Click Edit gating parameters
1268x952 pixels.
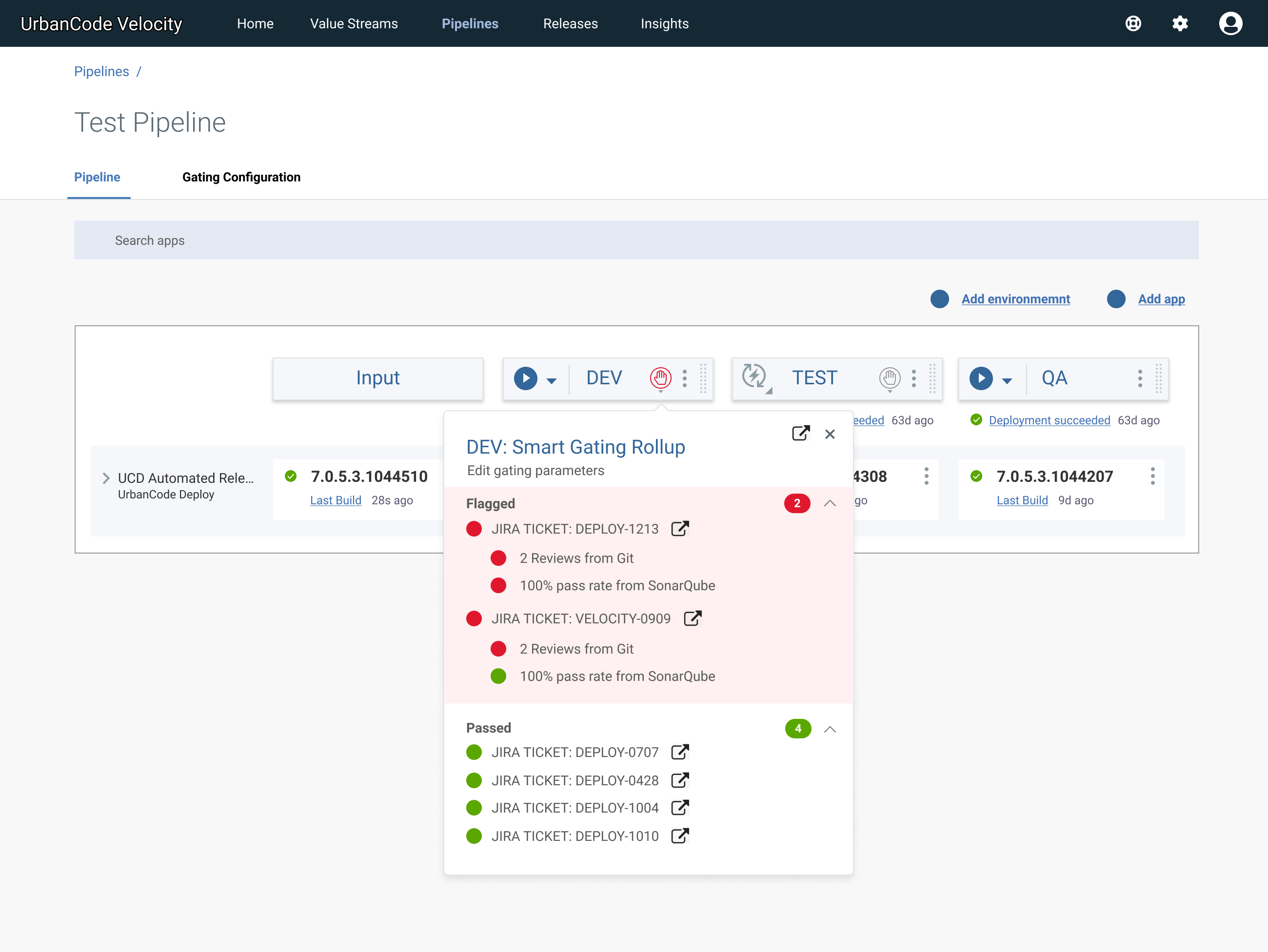click(x=535, y=471)
